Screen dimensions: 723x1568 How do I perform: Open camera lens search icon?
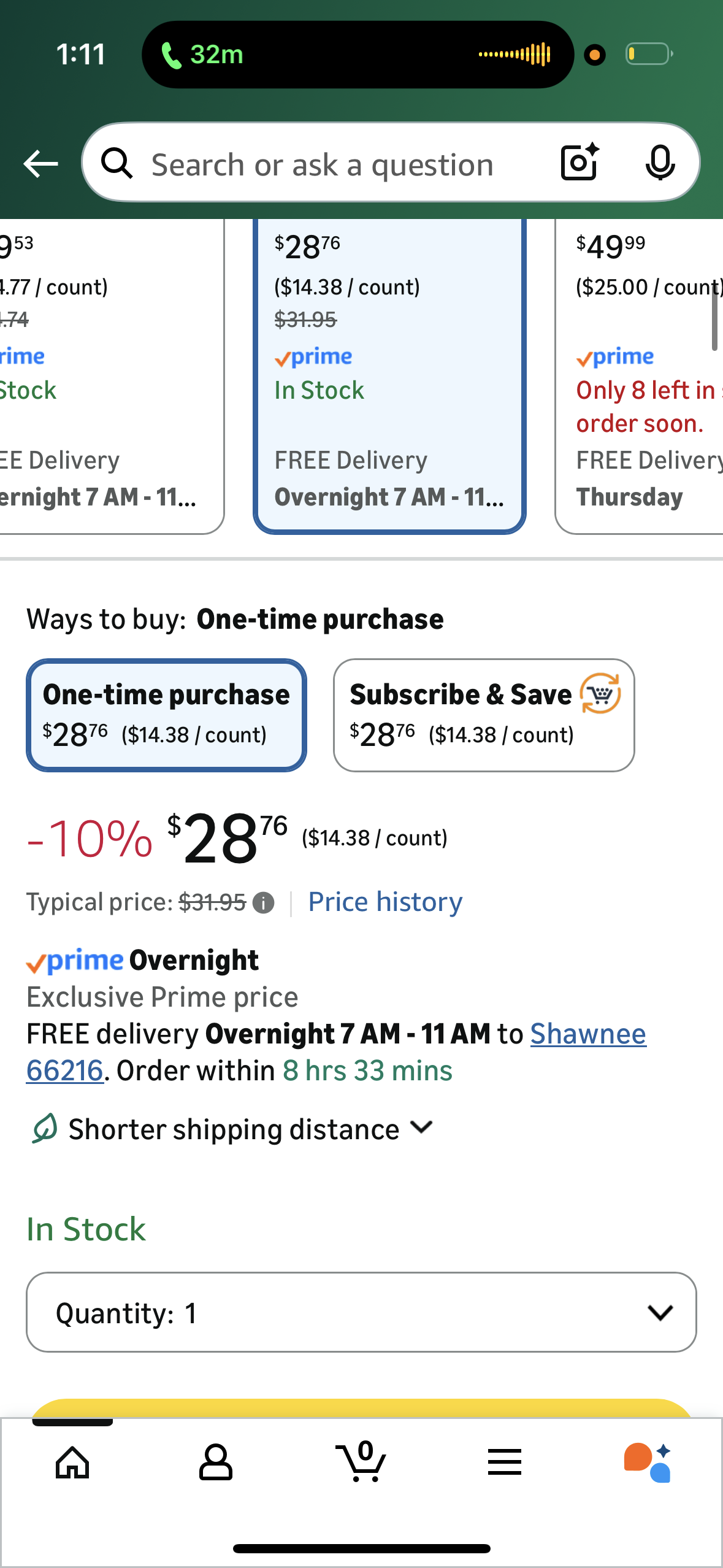(579, 163)
